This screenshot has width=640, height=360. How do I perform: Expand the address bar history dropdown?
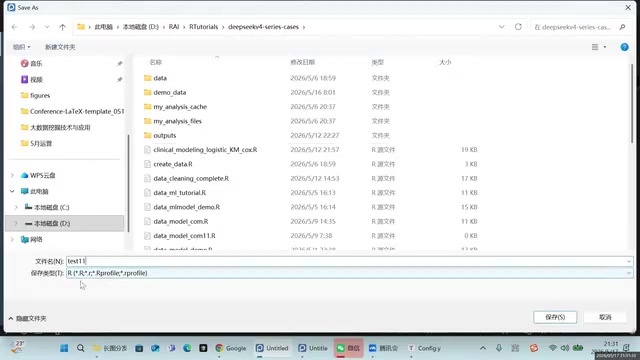point(501,27)
